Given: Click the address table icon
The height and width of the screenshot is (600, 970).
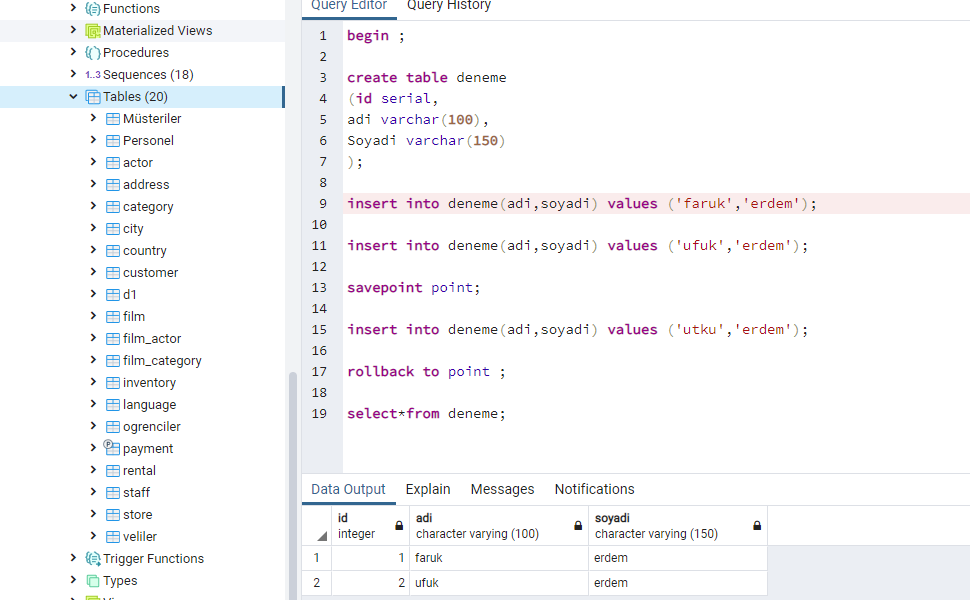Looking at the screenshot, I should (113, 184).
